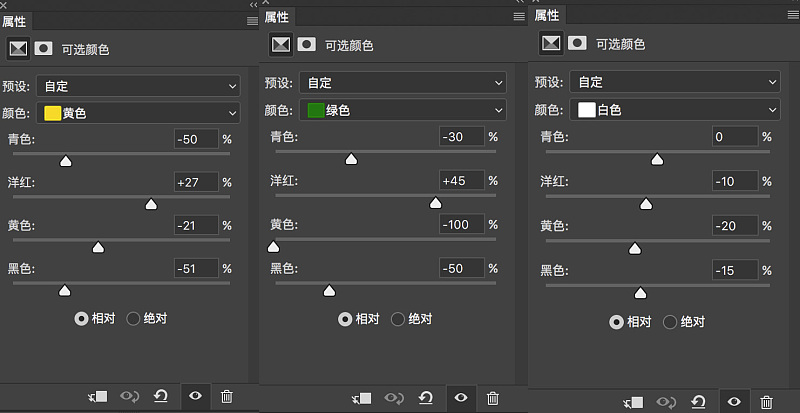Screen dimensions: 800x413
Task: Open the panel menu of the white panel
Action: pos(793,15)
